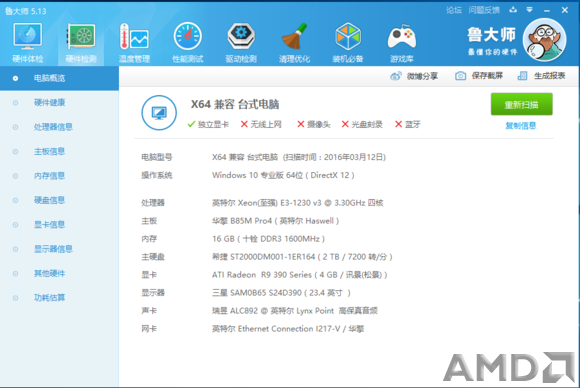The image size is (580, 388).
Task: Click the Windows 10 专业版 64位 value
Action: point(283,175)
